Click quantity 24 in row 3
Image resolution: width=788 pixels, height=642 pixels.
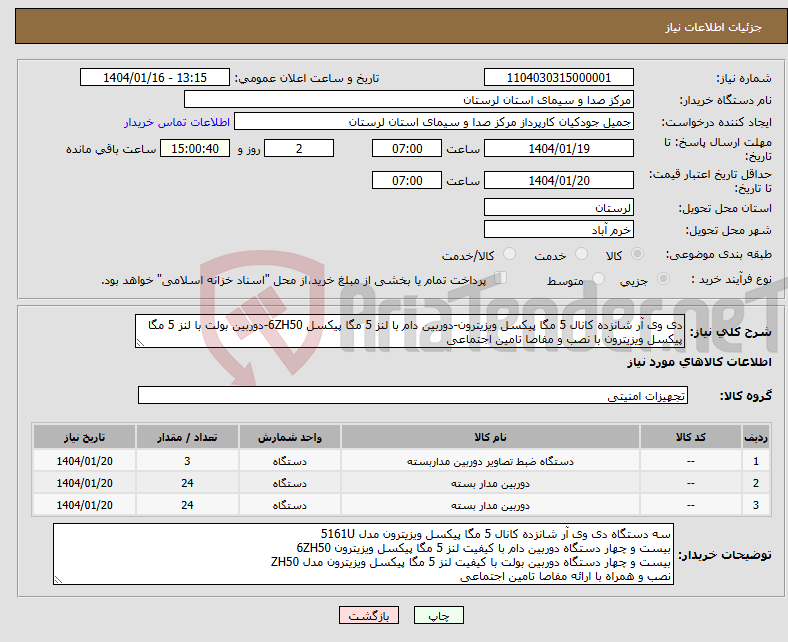pyautogui.click(x=187, y=505)
